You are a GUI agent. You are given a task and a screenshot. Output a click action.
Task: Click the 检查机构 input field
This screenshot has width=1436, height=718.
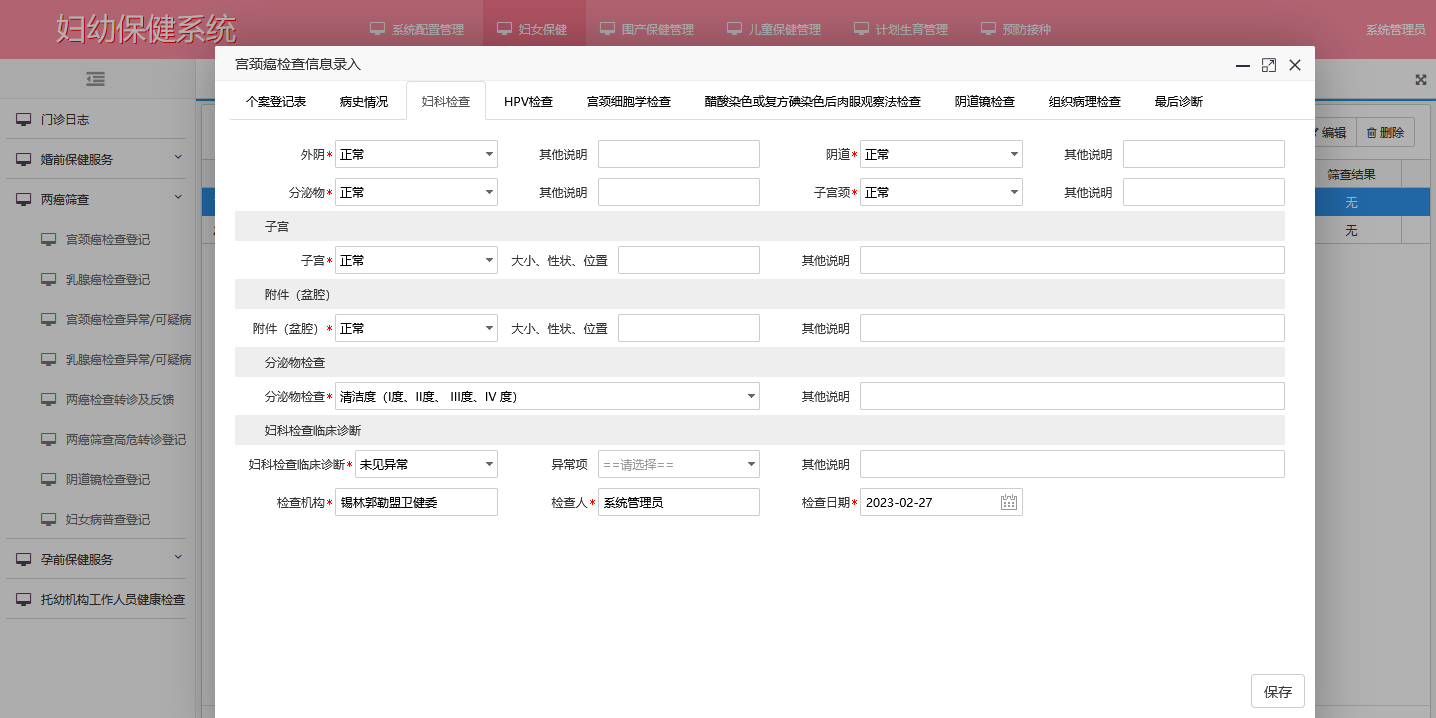pyautogui.click(x=416, y=502)
